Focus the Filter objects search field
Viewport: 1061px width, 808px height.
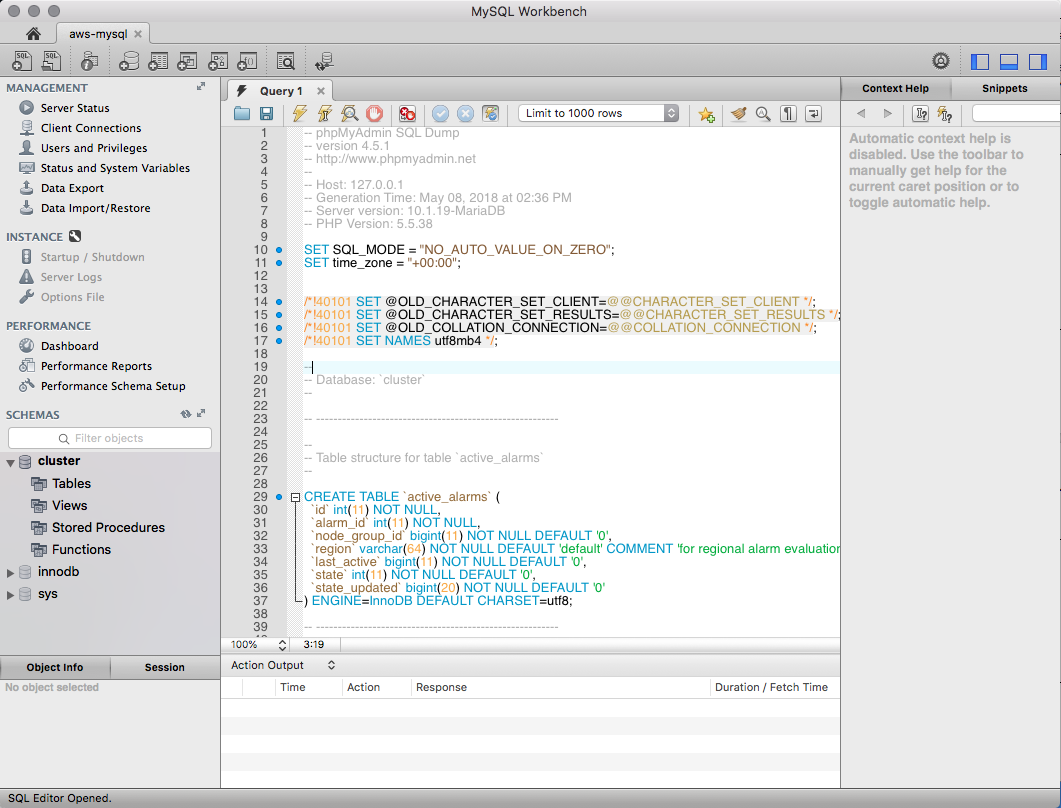click(110, 438)
